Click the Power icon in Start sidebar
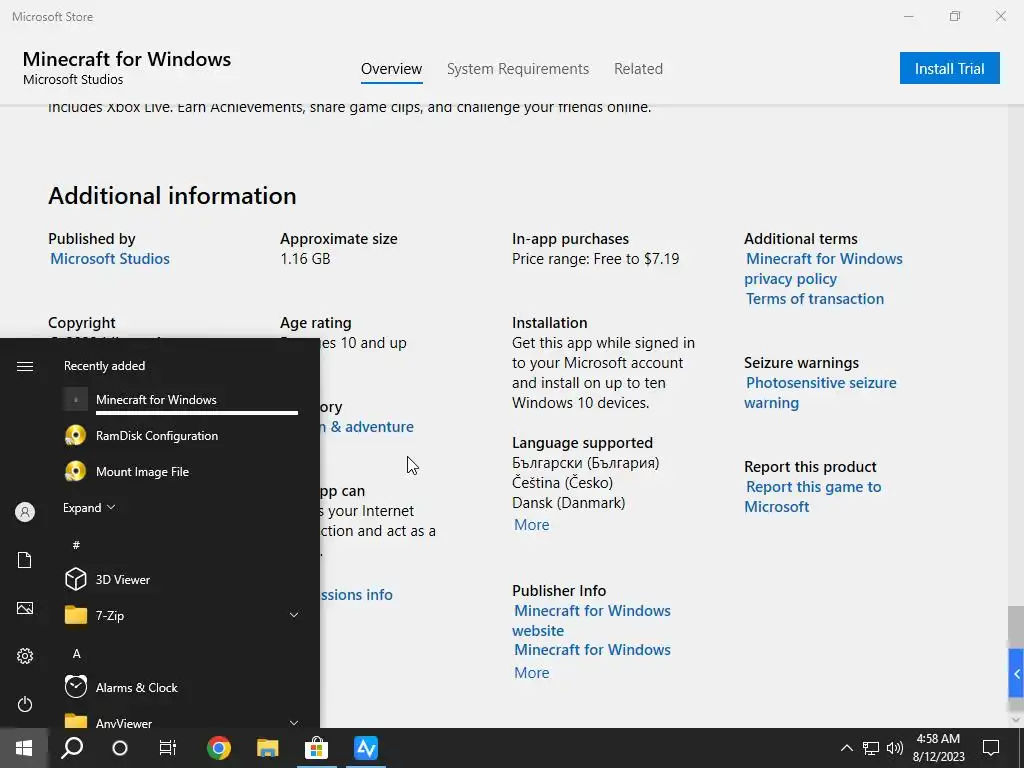Image resolution: width=1024 pixels, height=768 pixels. click(x=25, y=704)
